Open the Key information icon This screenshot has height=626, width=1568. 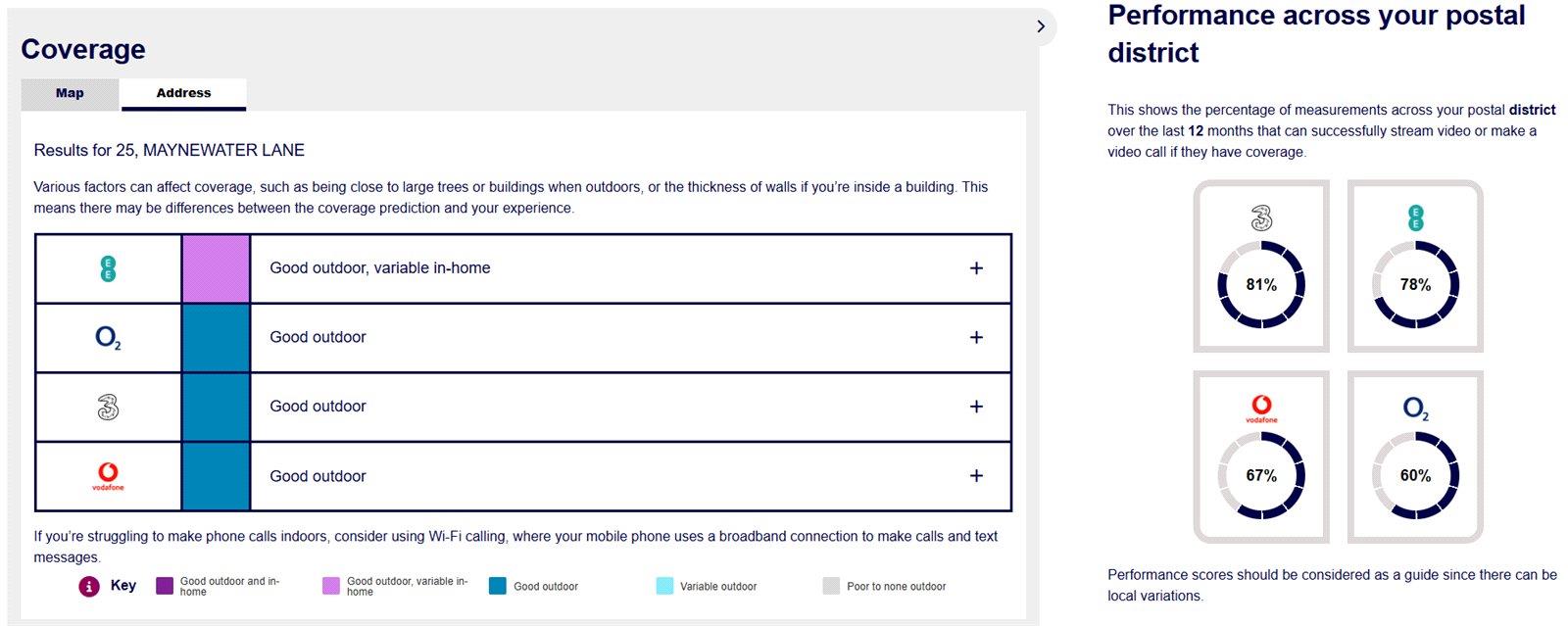tap(89, 586)
